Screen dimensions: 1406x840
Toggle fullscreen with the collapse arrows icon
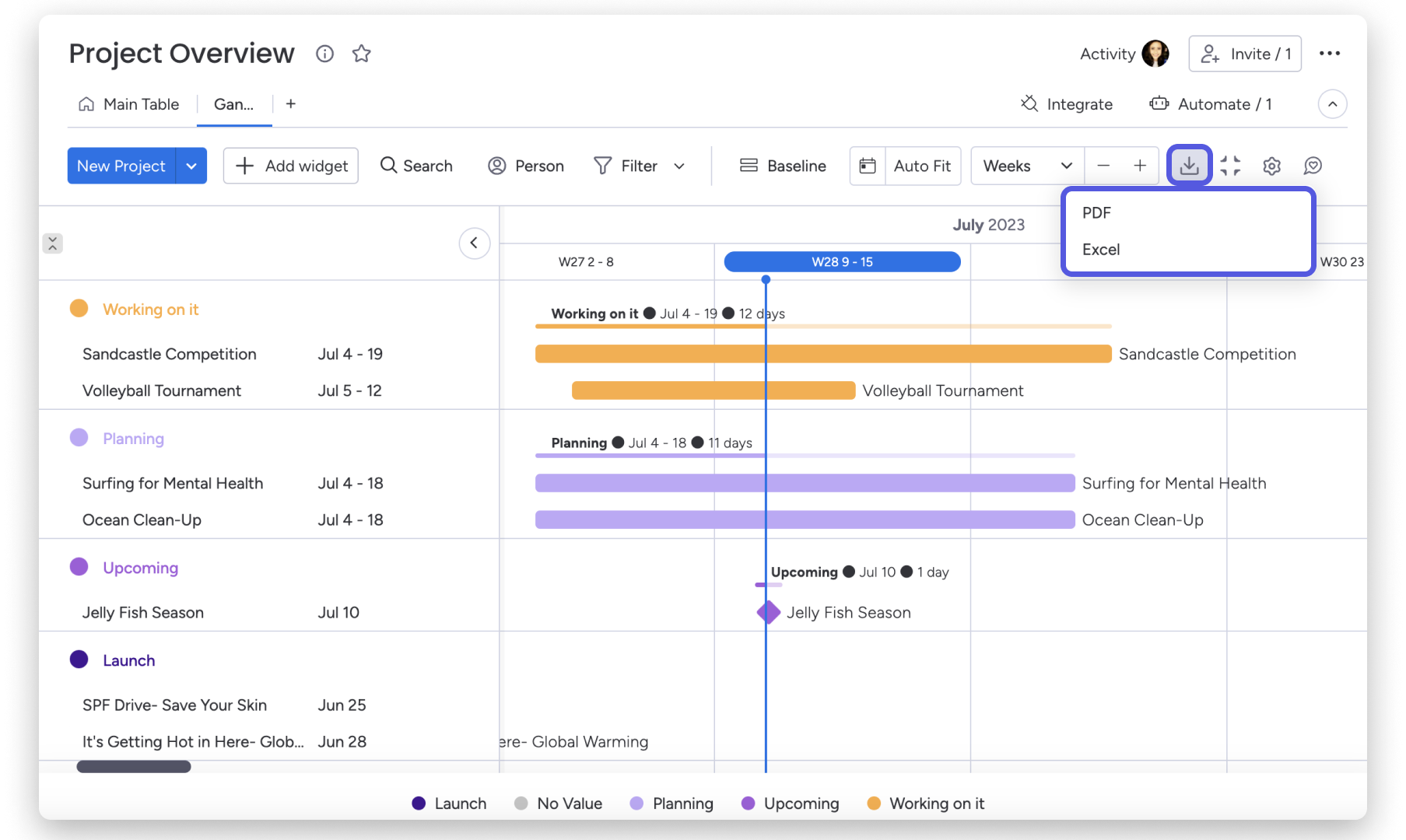1230,166
